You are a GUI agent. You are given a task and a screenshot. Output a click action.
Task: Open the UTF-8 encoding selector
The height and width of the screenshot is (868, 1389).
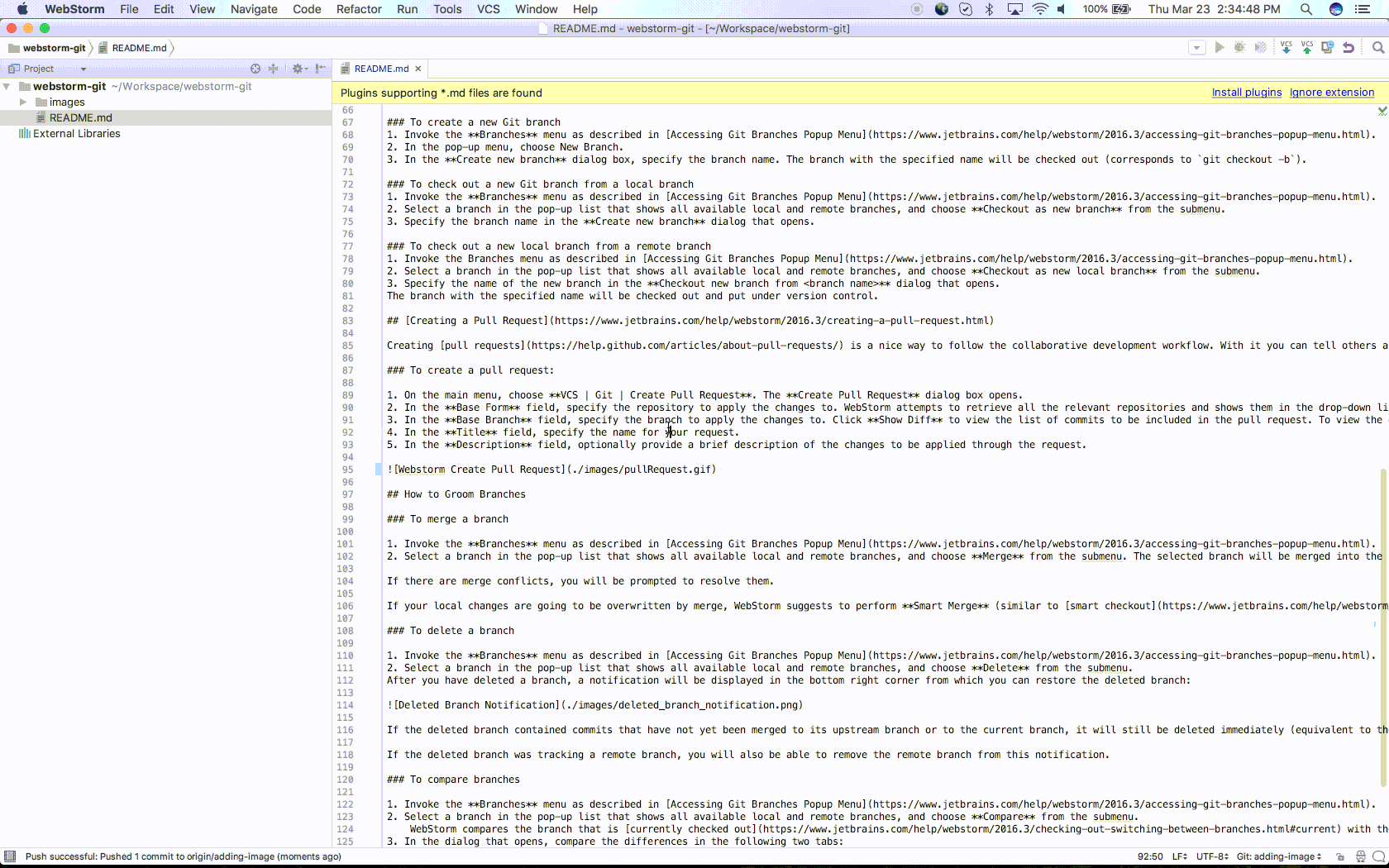[x=1212, y=856]
